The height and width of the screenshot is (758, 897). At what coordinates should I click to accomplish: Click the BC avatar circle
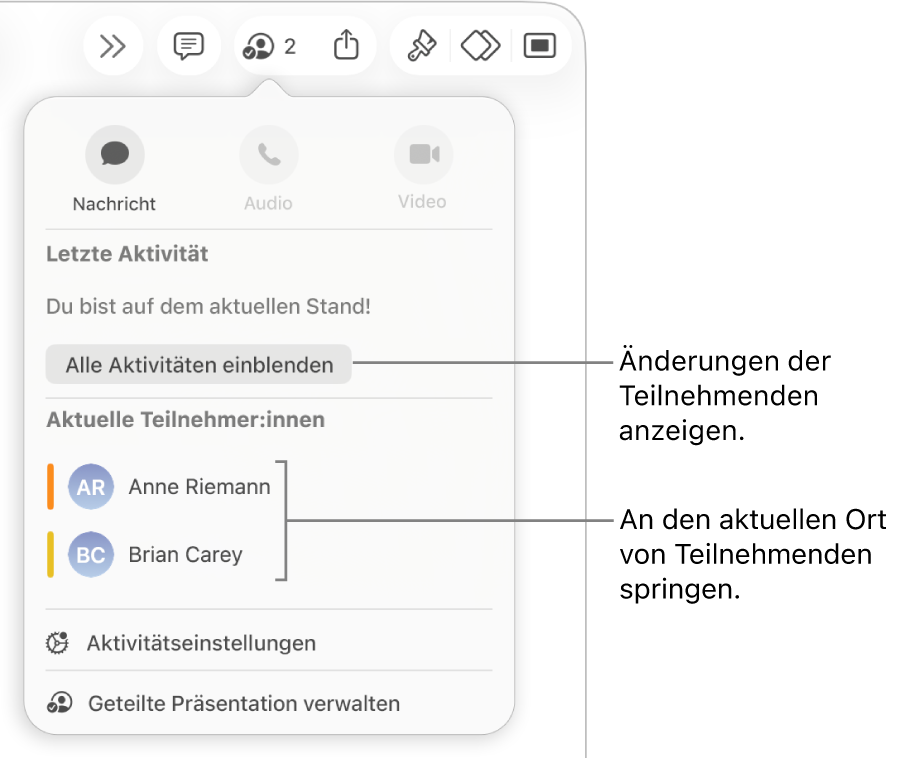[x=91, y=554]
